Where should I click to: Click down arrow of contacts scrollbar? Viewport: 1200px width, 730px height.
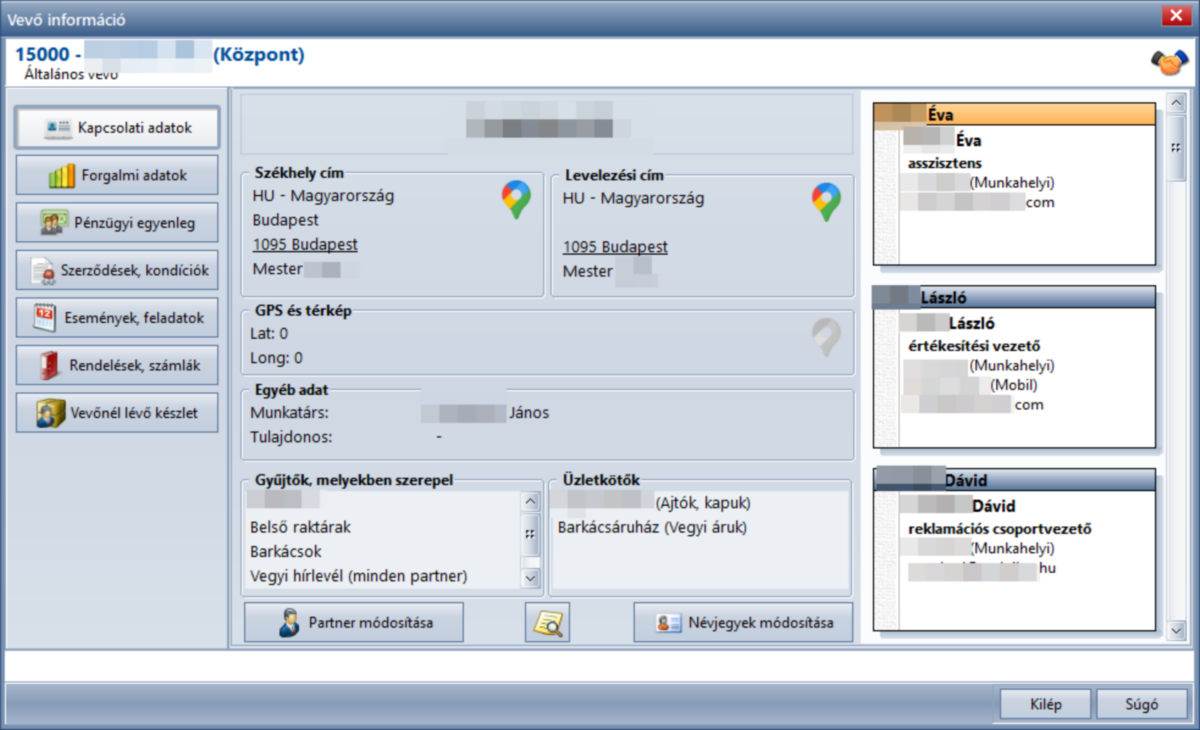(x=1177, y=630)
